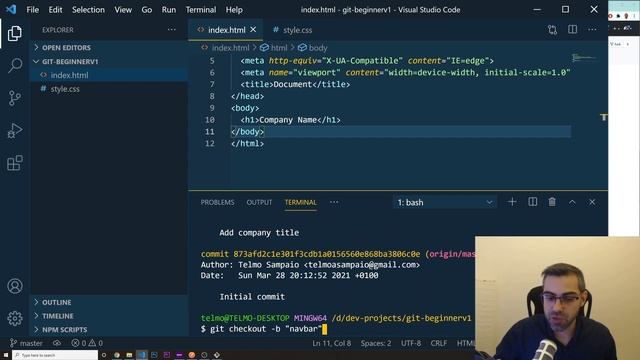640x360 pixels.
Task: Open the Explorer view in activity bar
Action: click(15, 33)
